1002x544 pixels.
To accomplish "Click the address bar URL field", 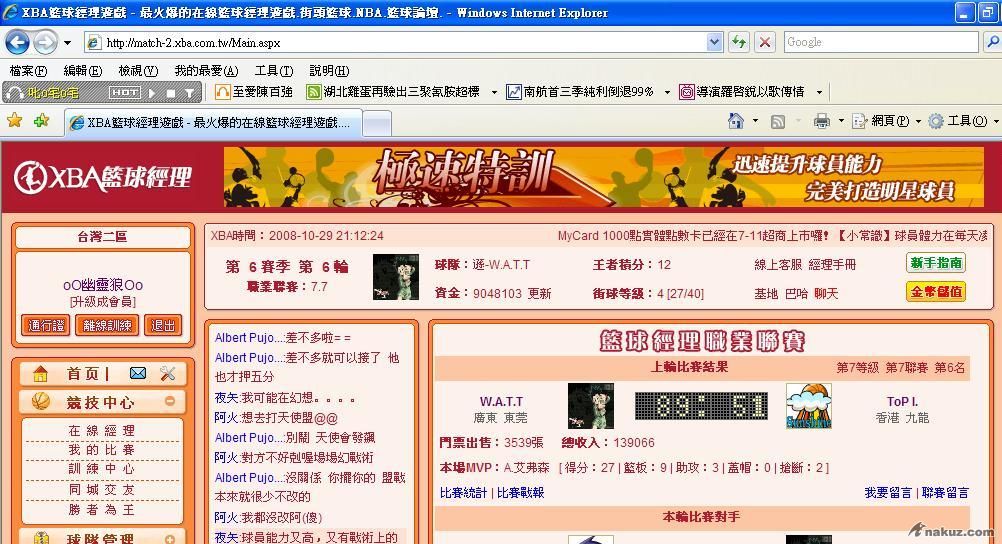I will [396, 43].
